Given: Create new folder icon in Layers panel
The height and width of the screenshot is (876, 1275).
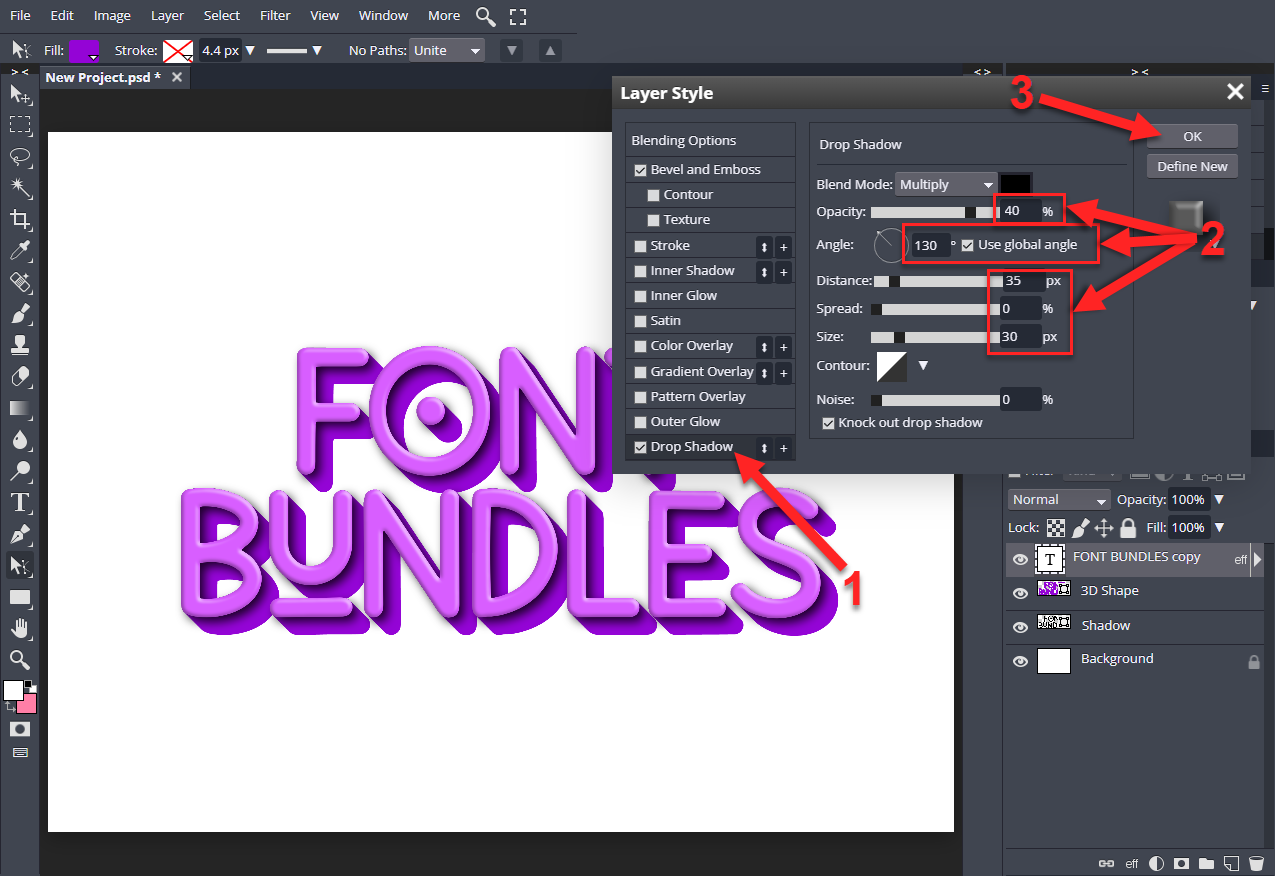Looking at the screenshot, I should [1207, 862].
